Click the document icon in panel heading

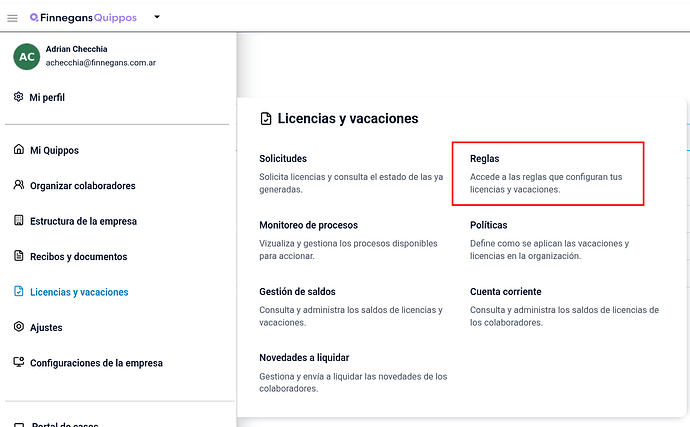coord(266,118)
